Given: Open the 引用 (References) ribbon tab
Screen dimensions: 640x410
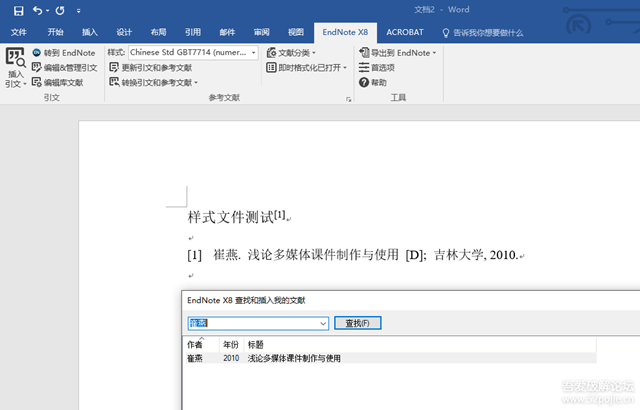Looking at the screenshot, I should 193,32.
